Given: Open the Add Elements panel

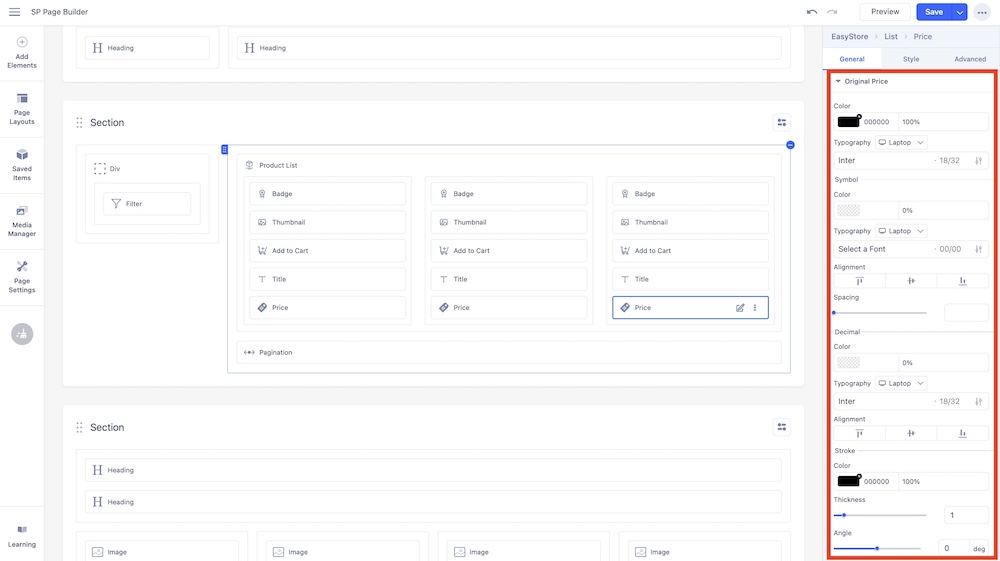Looking at the screenshot, I should tap(22, 53).
